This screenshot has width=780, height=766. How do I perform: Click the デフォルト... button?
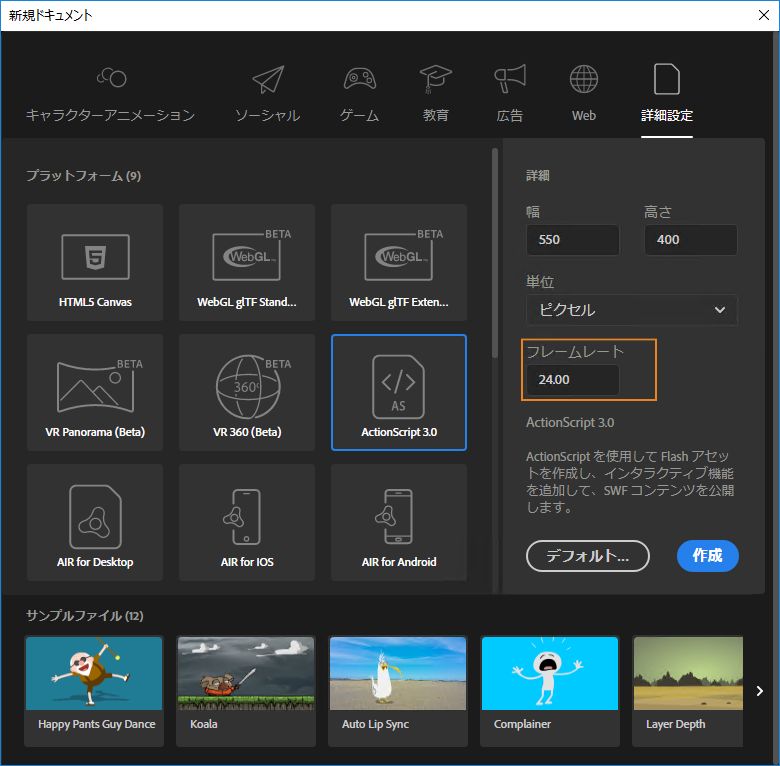pyautogui.click(x=587, y=556)
